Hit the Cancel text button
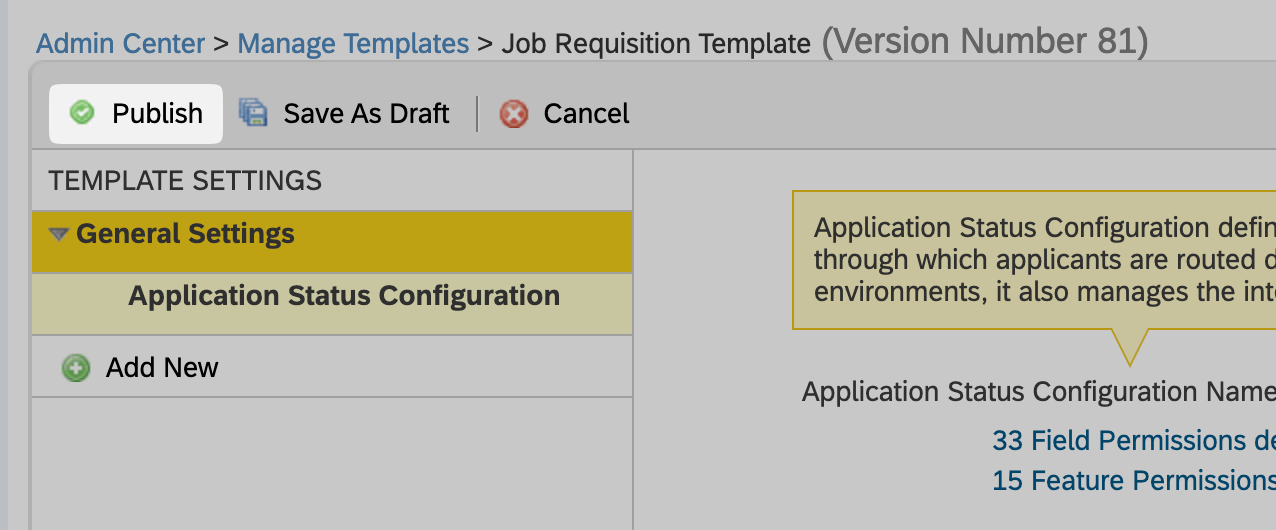This screenshot has height=530, width=1276. 586,114
